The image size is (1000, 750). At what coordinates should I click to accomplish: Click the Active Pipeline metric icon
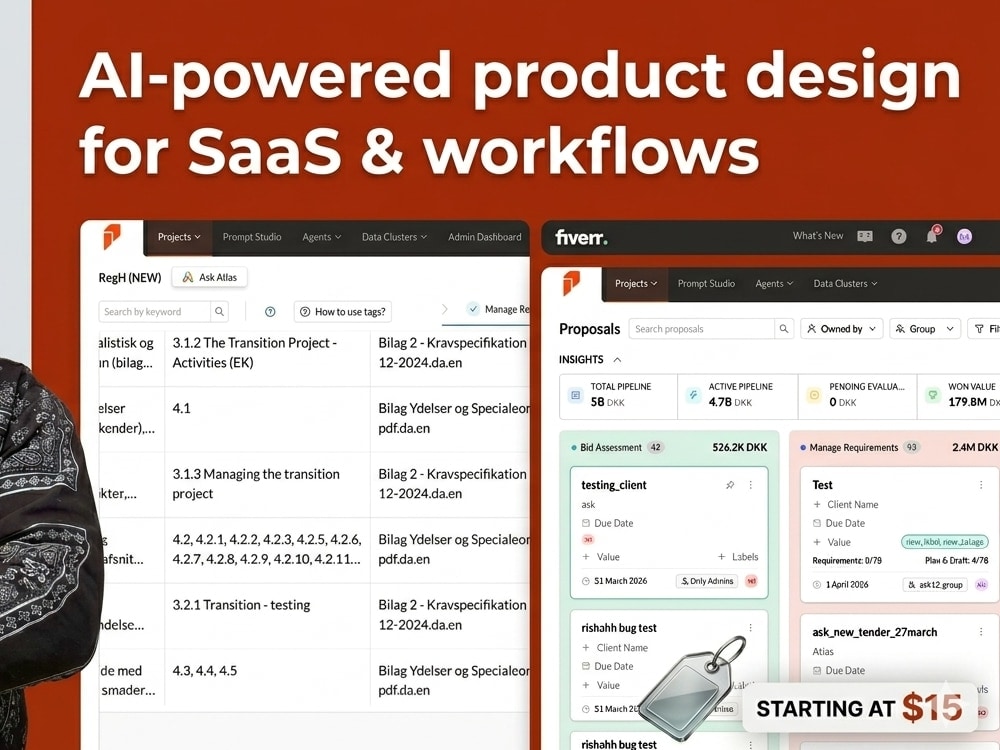coord(693,395)
